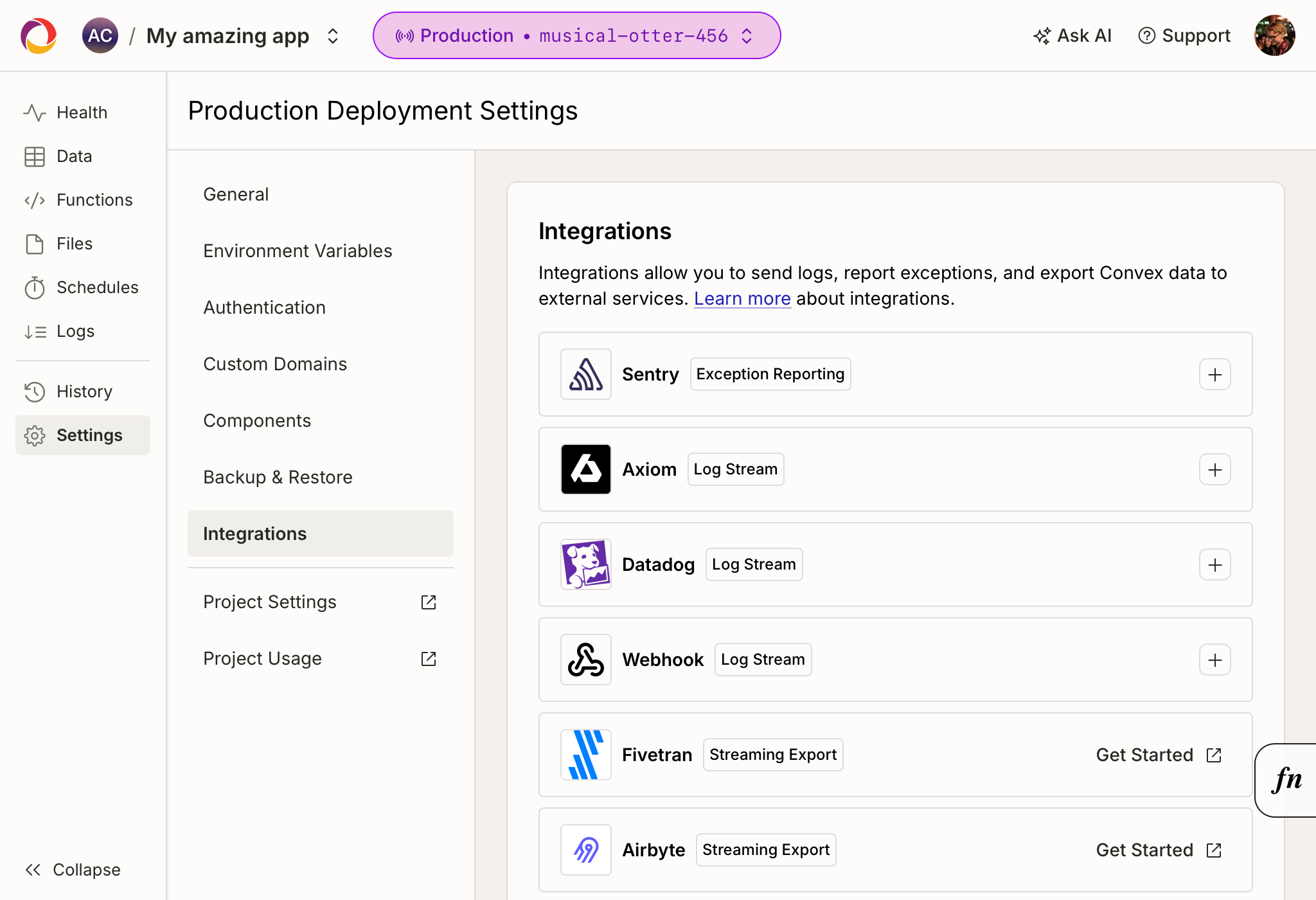Open Schedules in the sidebar
This screenshot has height=900, width=1316.
coord(83,287)
